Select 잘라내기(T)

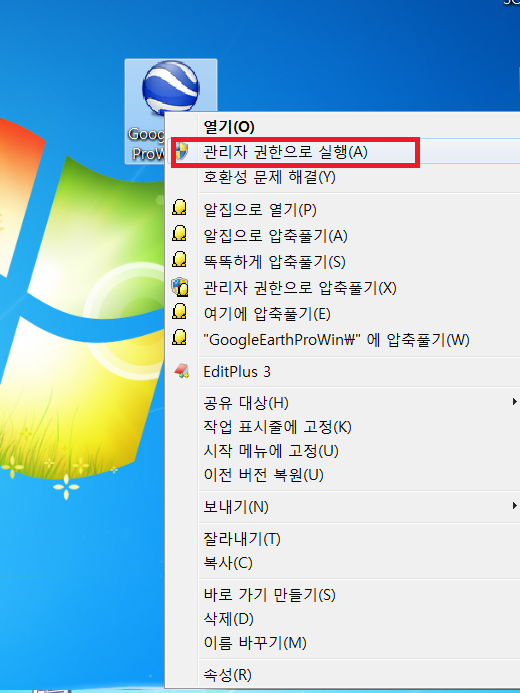point(242,539)
